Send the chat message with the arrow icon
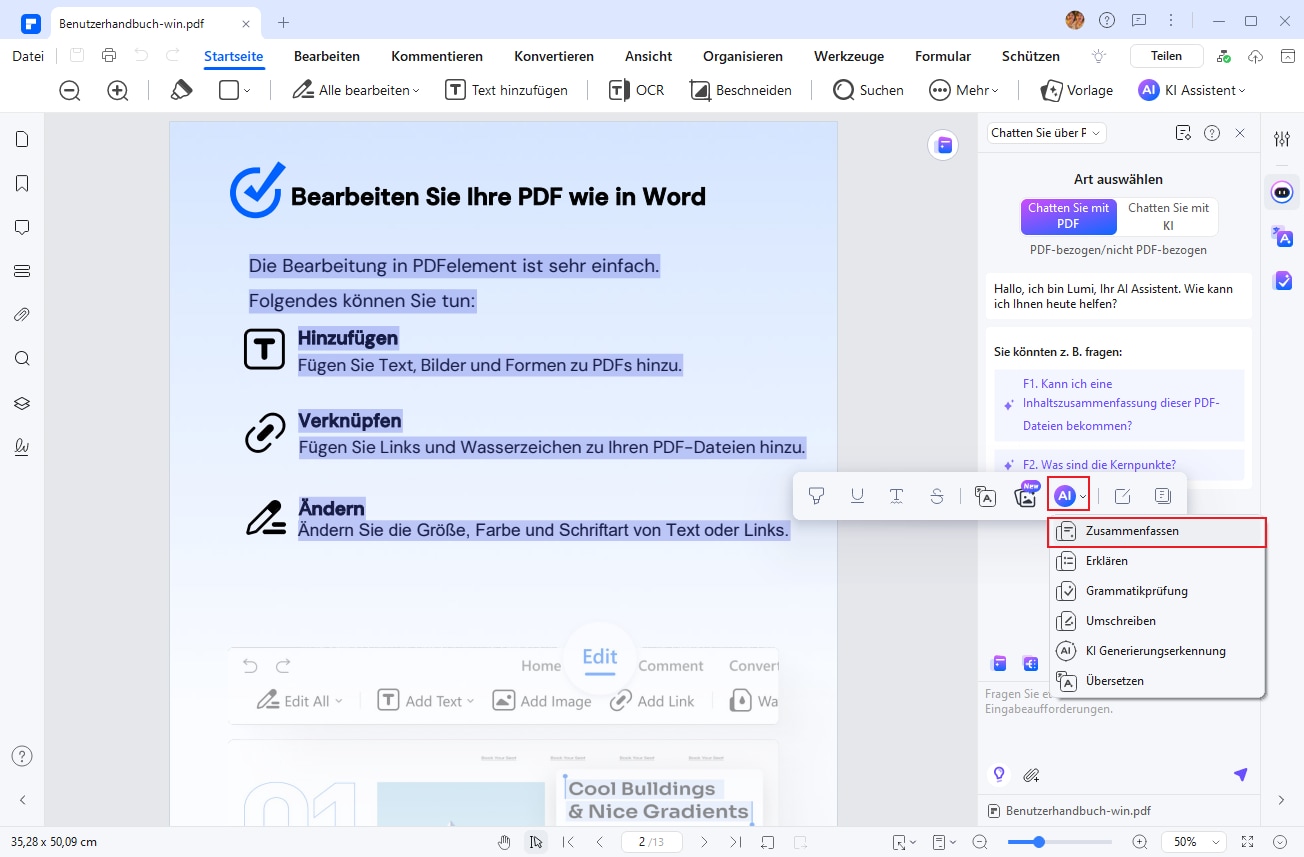 point(1240,774)
